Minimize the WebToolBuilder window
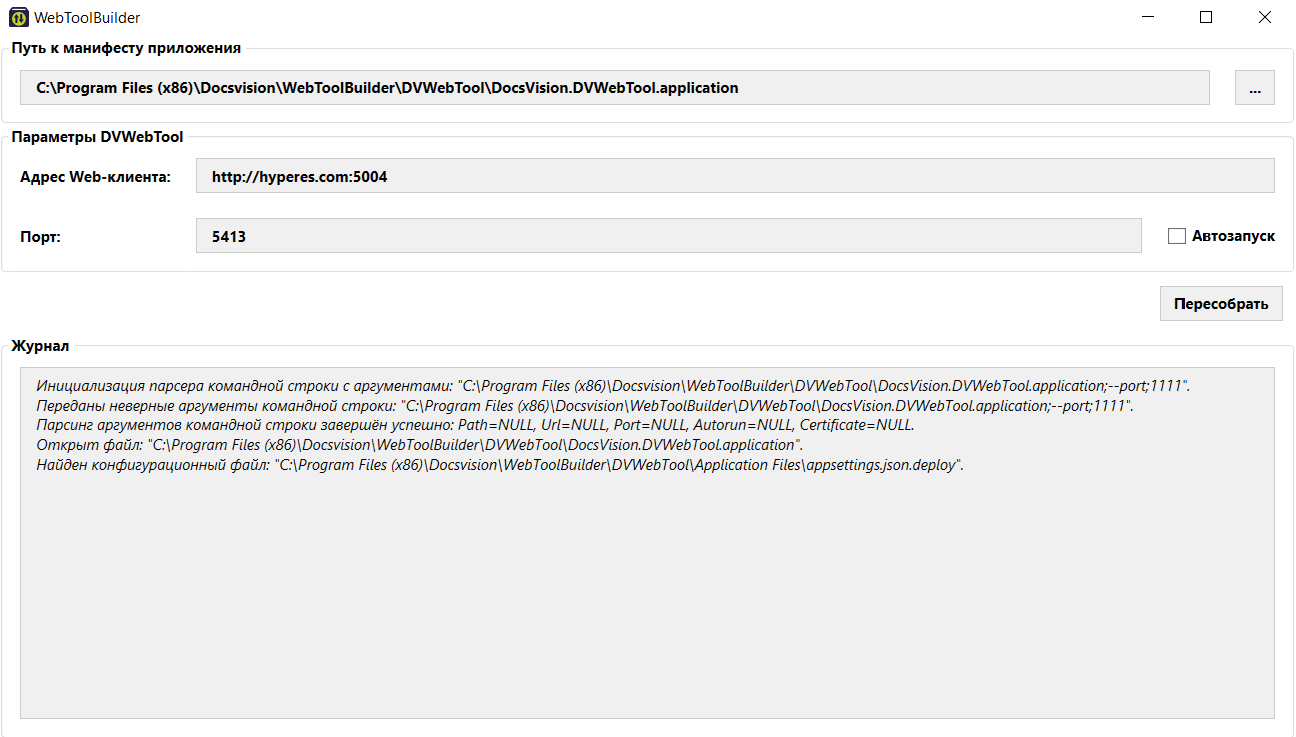 tap(1146, 17)
